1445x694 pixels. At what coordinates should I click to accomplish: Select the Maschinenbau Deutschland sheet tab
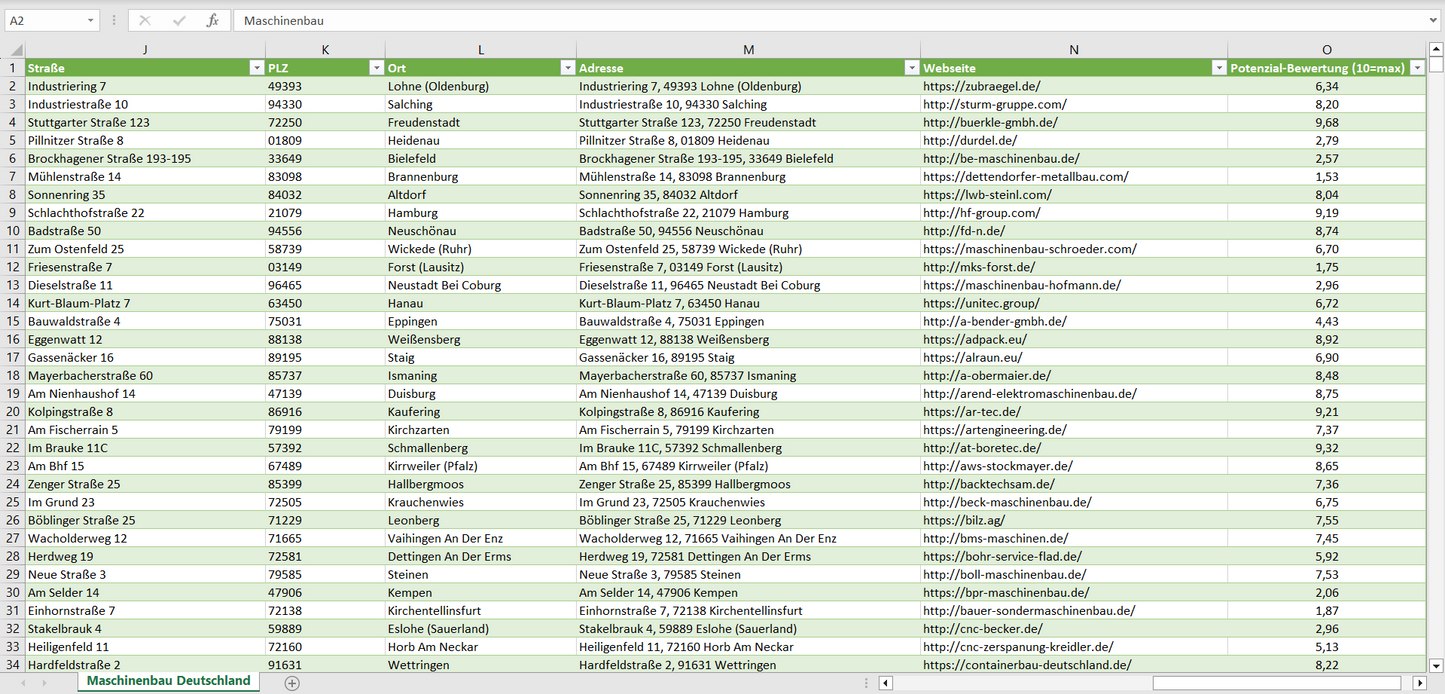coord(168,681)
